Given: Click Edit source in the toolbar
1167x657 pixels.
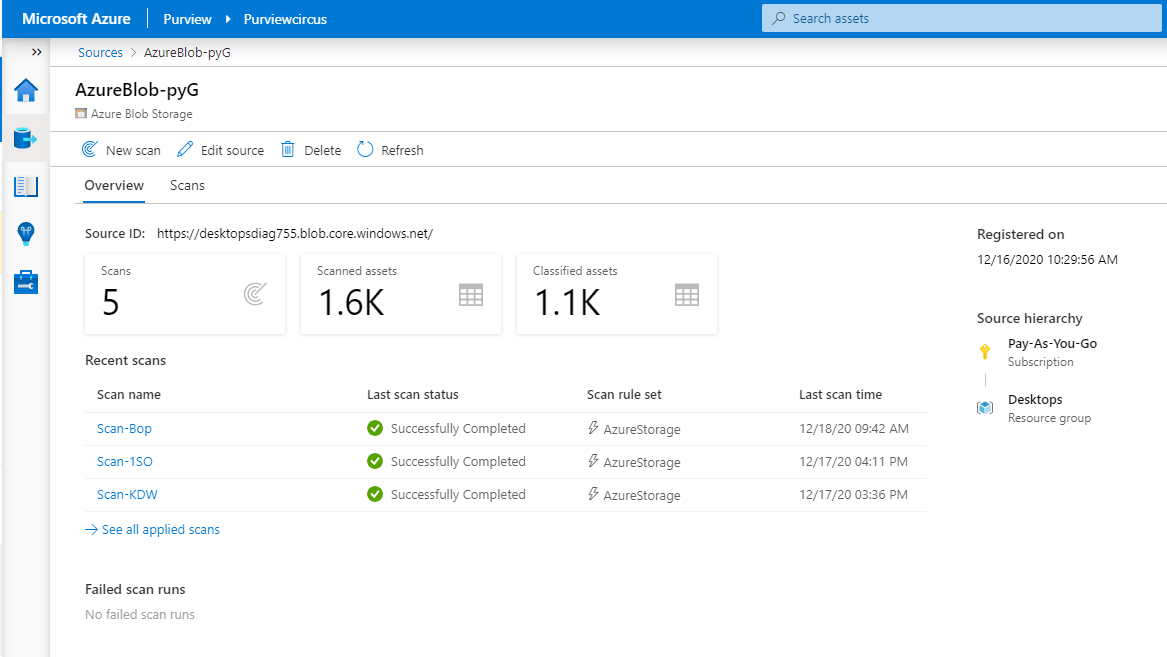Looking at the screenshot, I should tap(221, 150).
